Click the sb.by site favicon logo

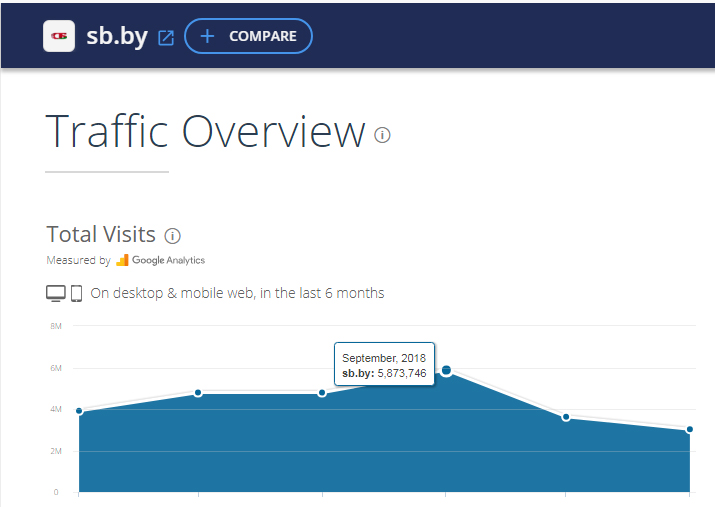[59, 36]
